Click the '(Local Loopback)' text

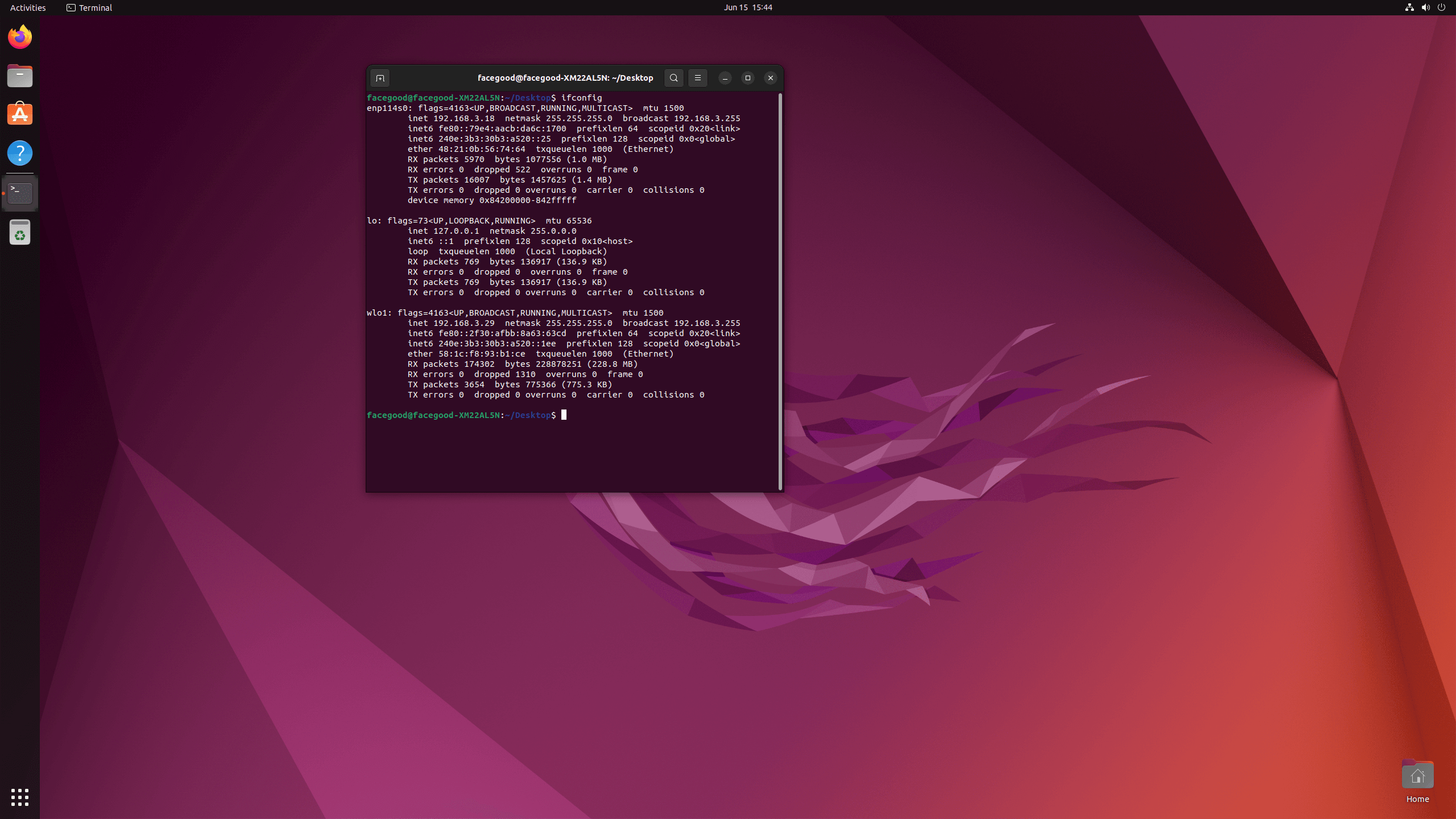[566, 251]
